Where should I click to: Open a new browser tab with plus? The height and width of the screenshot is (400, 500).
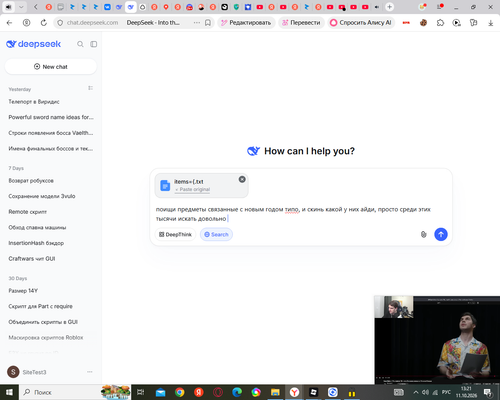tap(389, 7)
